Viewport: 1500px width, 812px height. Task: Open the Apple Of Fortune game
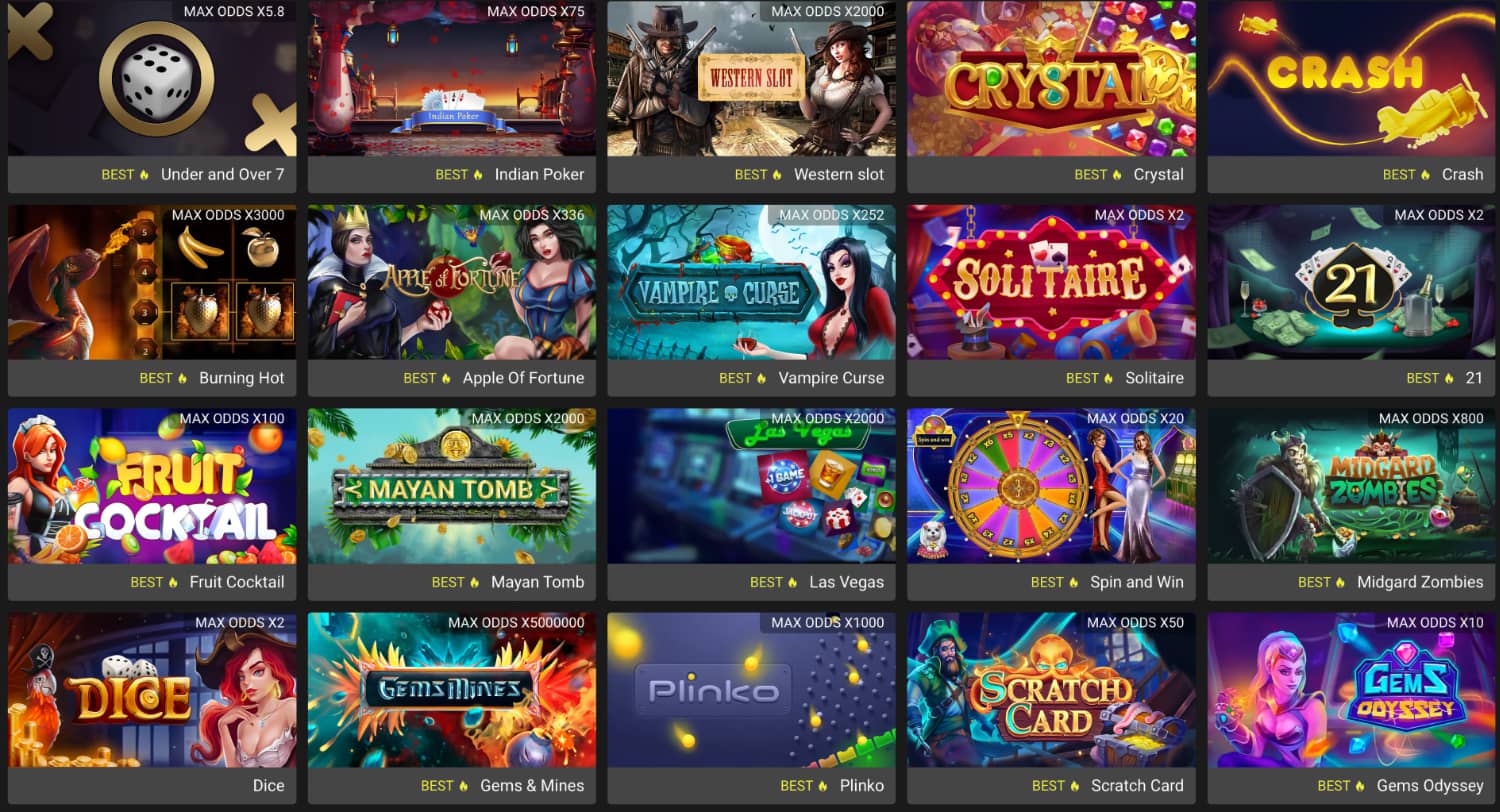(452, 301)
